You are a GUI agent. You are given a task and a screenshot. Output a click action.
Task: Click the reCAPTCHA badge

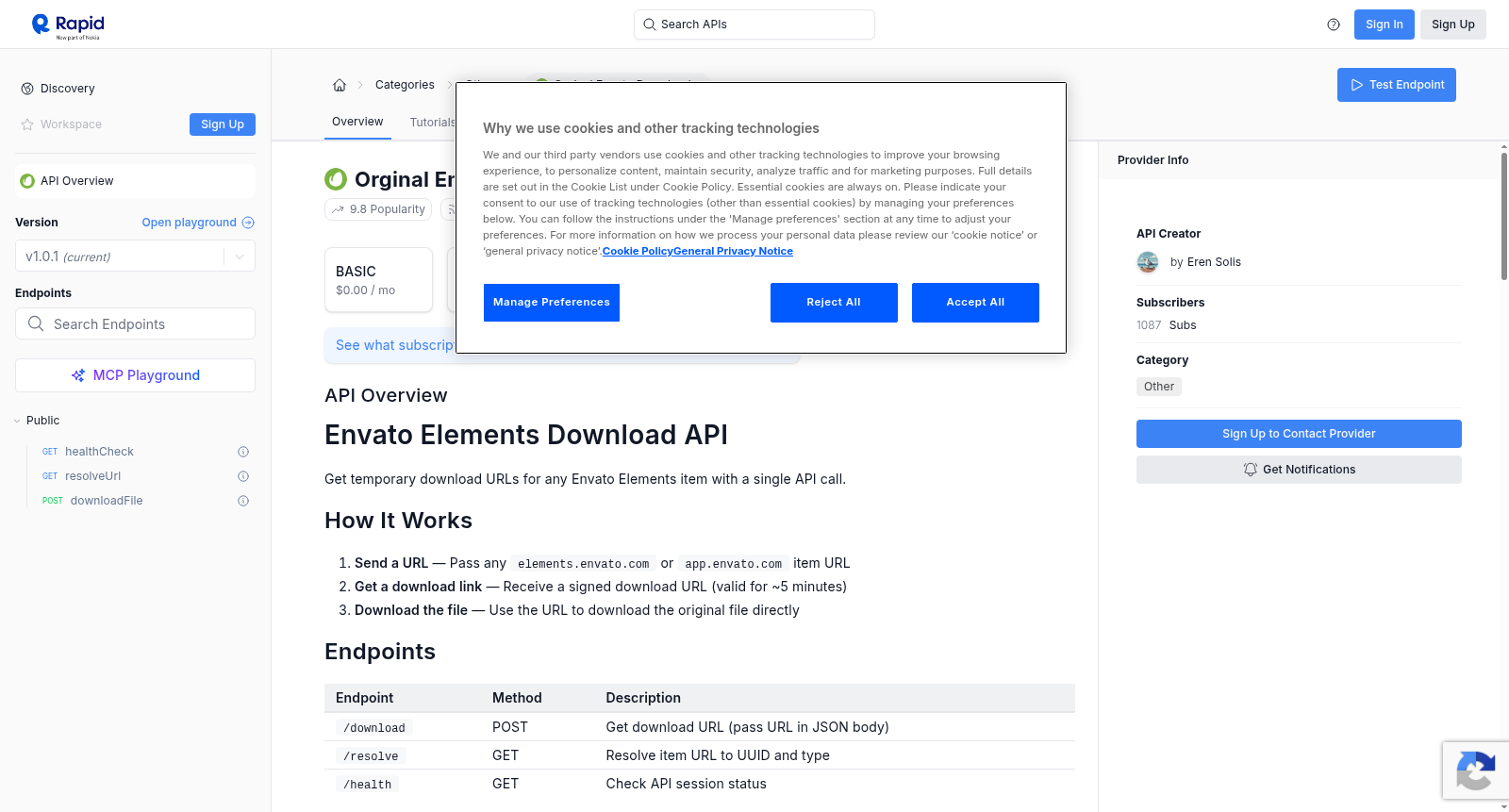click(x=1475, y=771)
